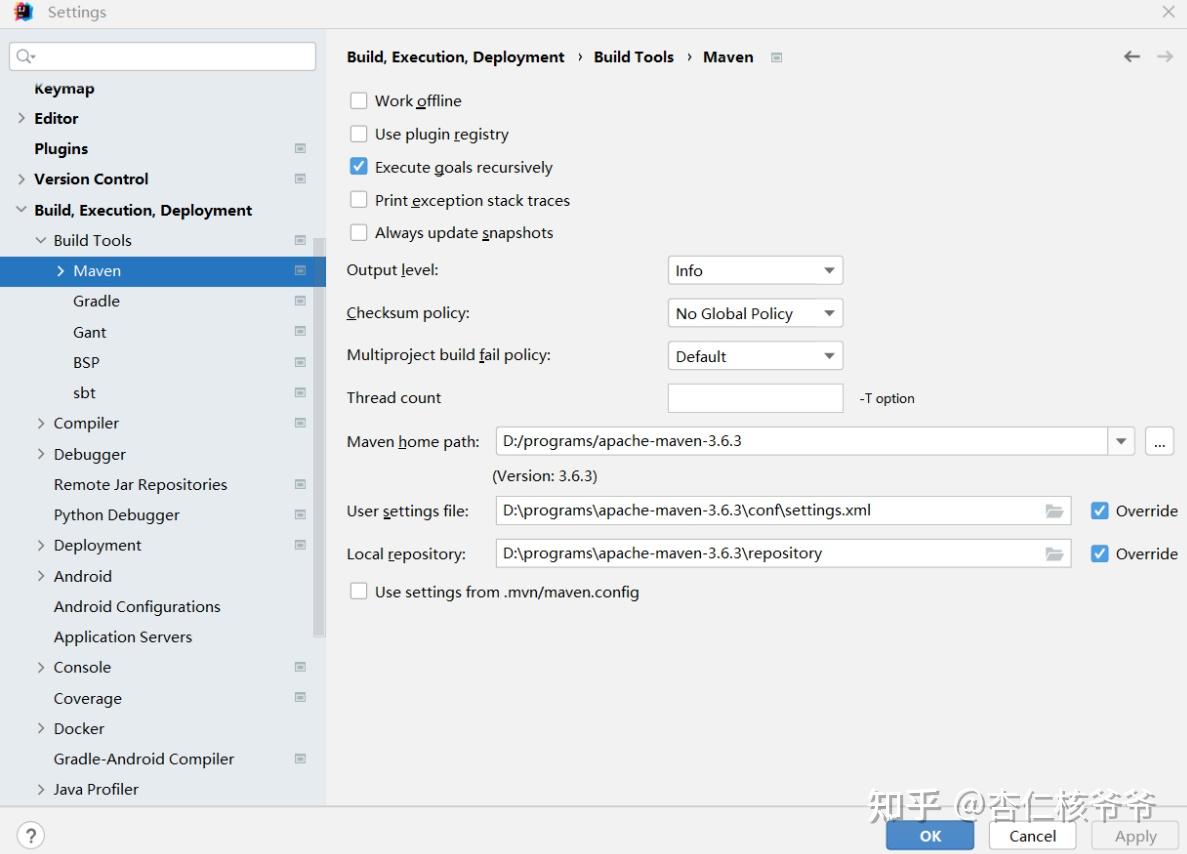Click the help question mark icon

pyautogui.click(x=31, y=835)
